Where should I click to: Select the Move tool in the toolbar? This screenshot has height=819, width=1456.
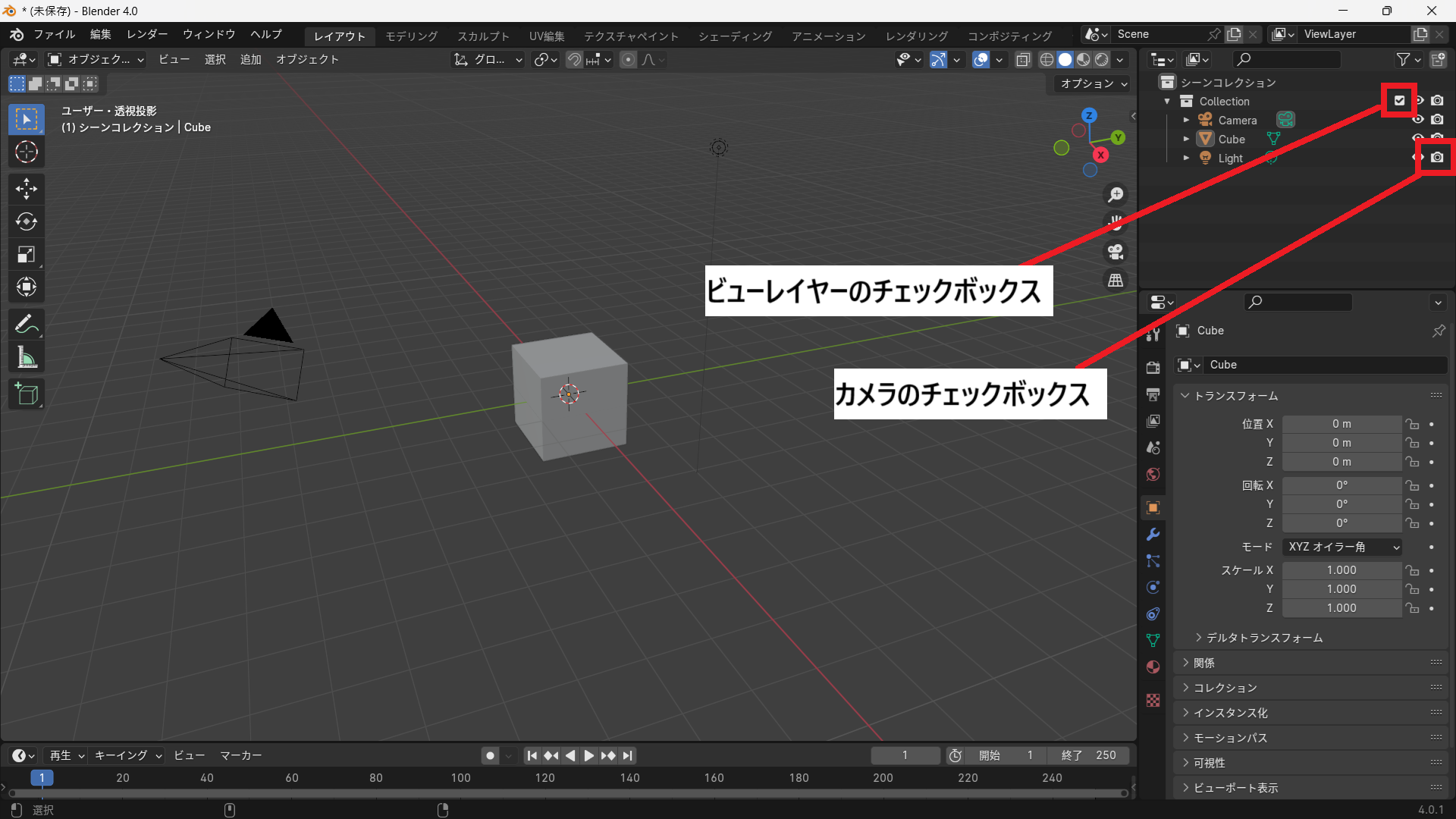pos(27,188)
